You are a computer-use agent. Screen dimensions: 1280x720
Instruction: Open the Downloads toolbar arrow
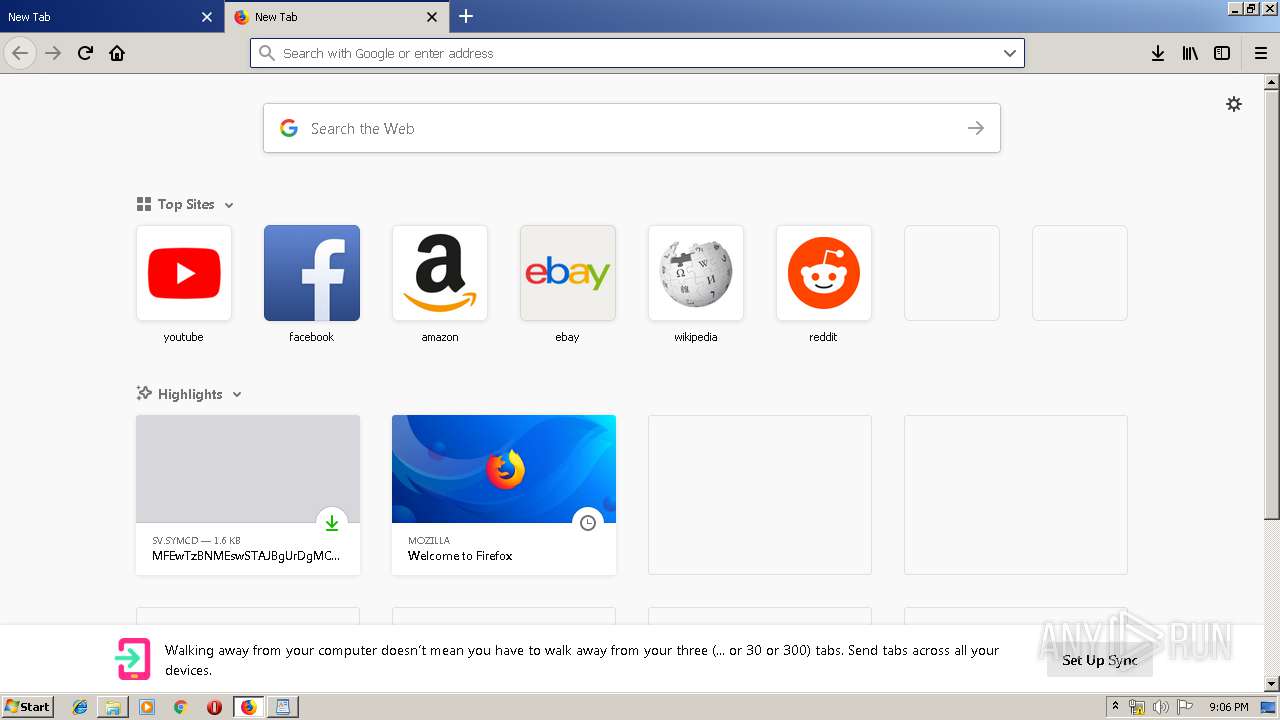pos(1158,53)
